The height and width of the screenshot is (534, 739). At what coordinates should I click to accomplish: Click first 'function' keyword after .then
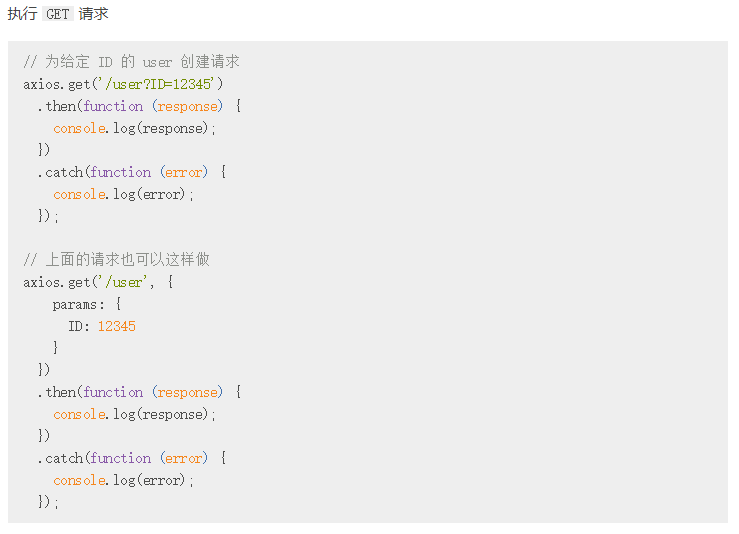[x=113, y=106]
